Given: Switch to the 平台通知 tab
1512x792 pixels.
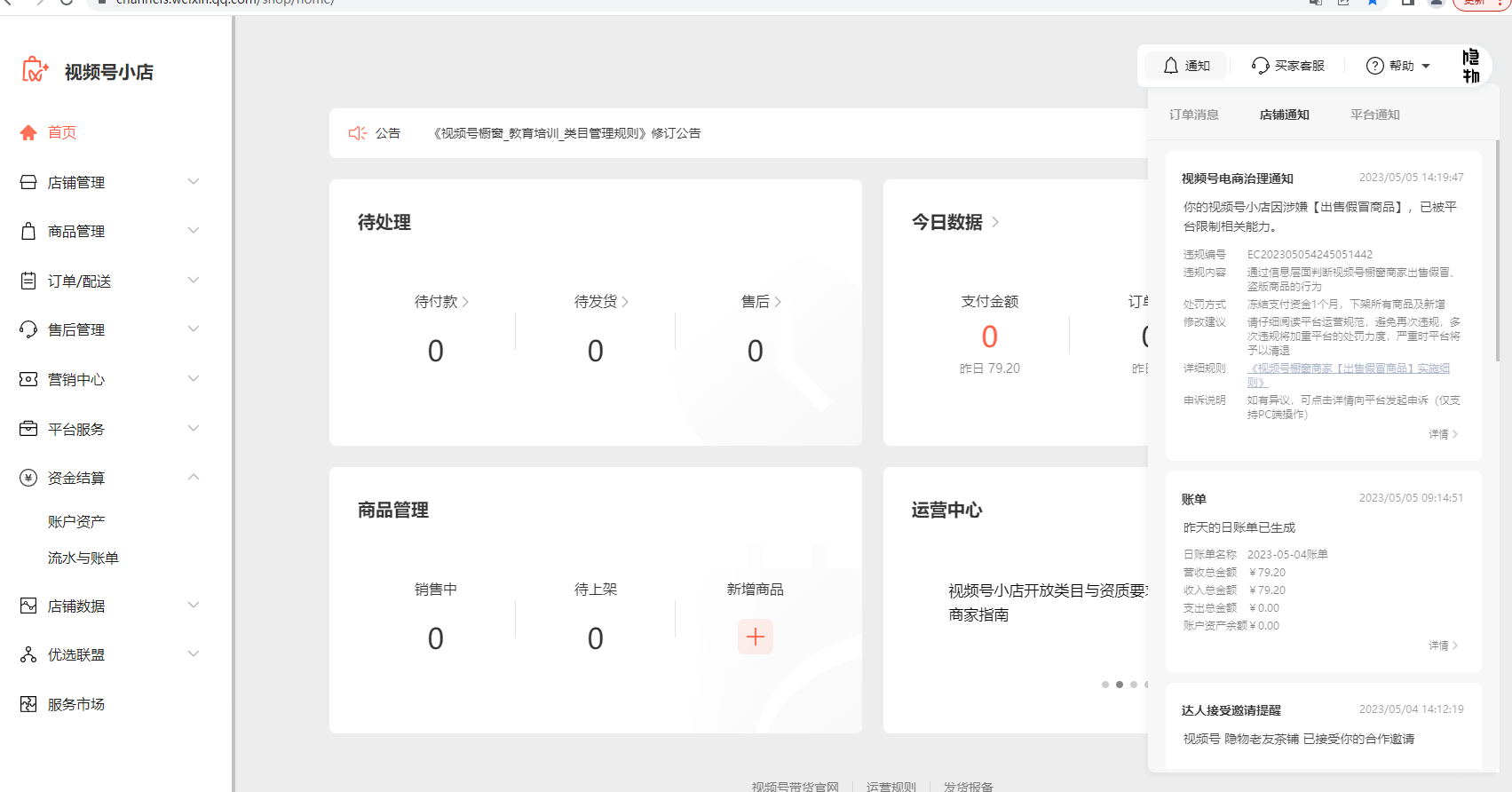Looking at the screenshot, I should (1374, 115).
